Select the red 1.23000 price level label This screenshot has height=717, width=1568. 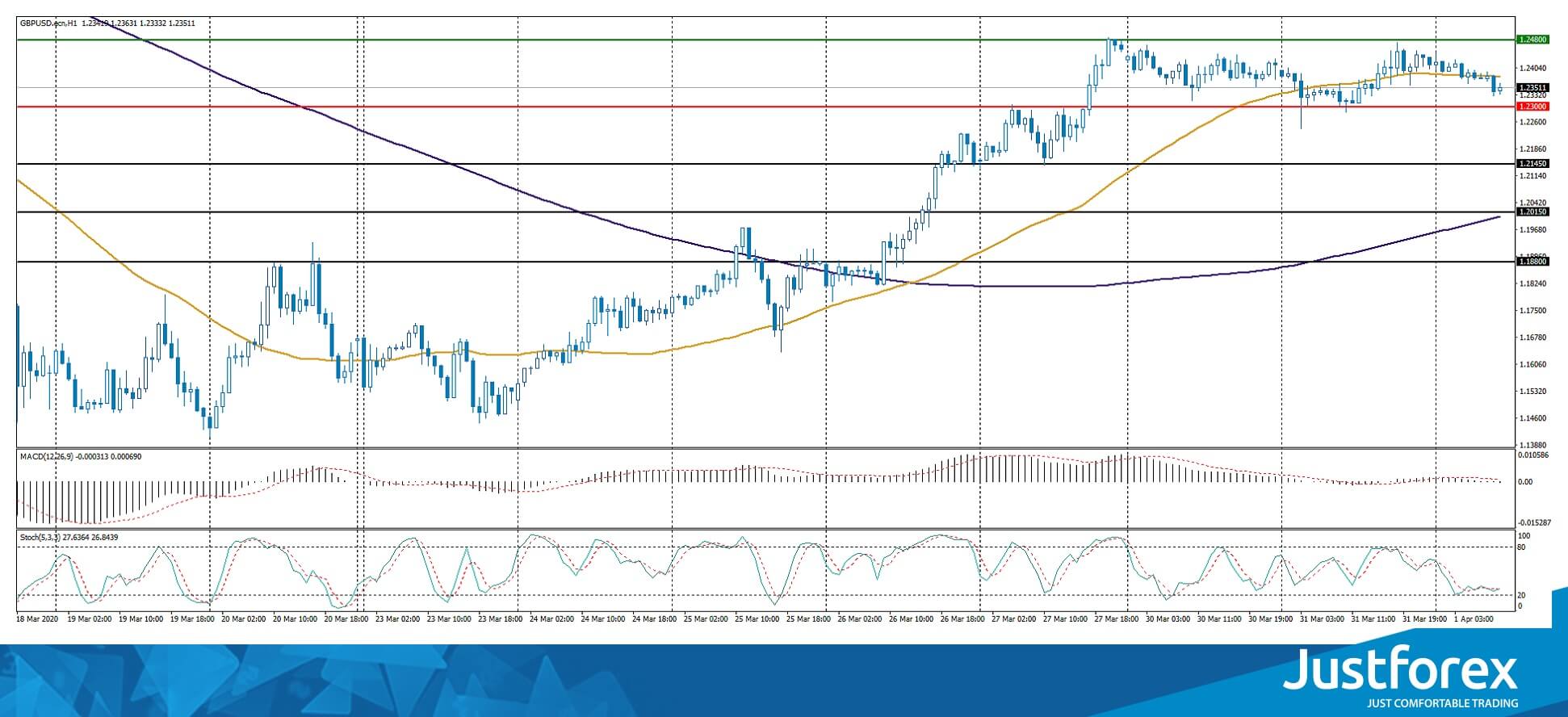[x=1533, y=107]
